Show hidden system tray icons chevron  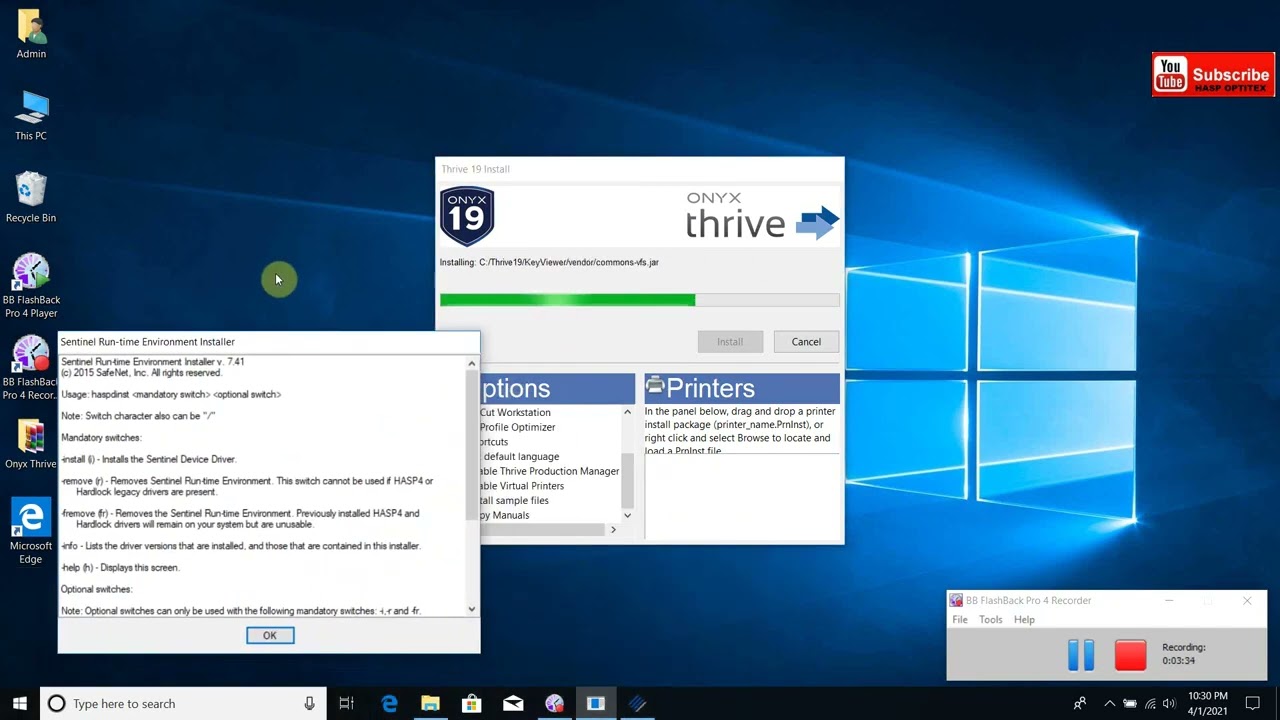pos(1109,704)
